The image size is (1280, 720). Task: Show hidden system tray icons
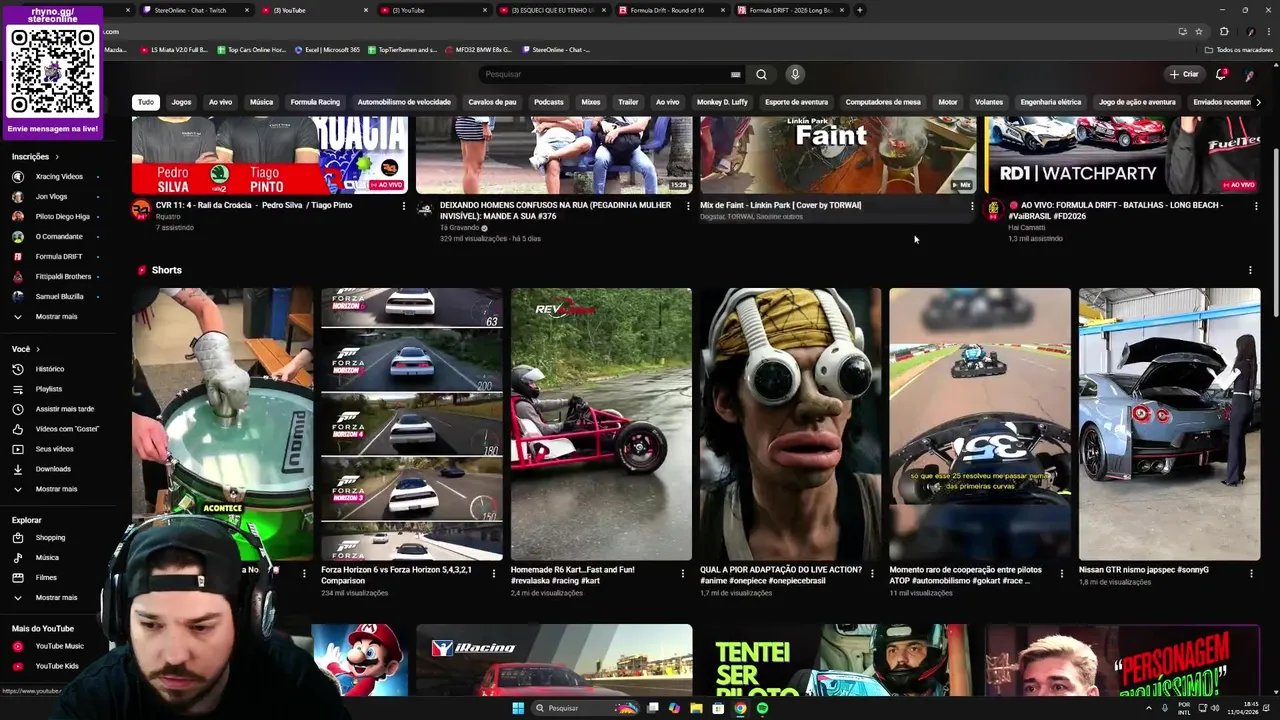coord(1150,708)
